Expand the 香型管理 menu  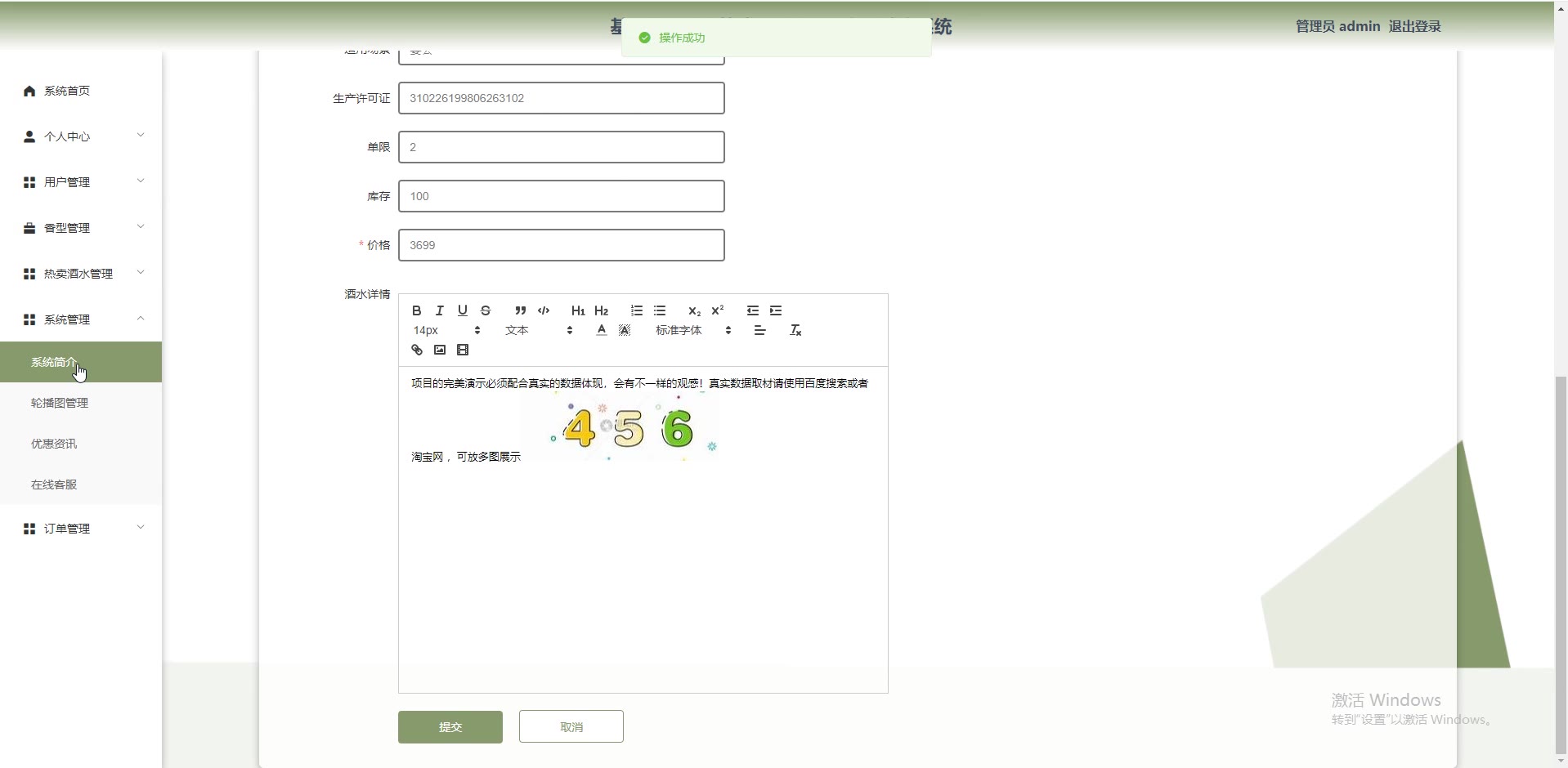tap(81, 228)
